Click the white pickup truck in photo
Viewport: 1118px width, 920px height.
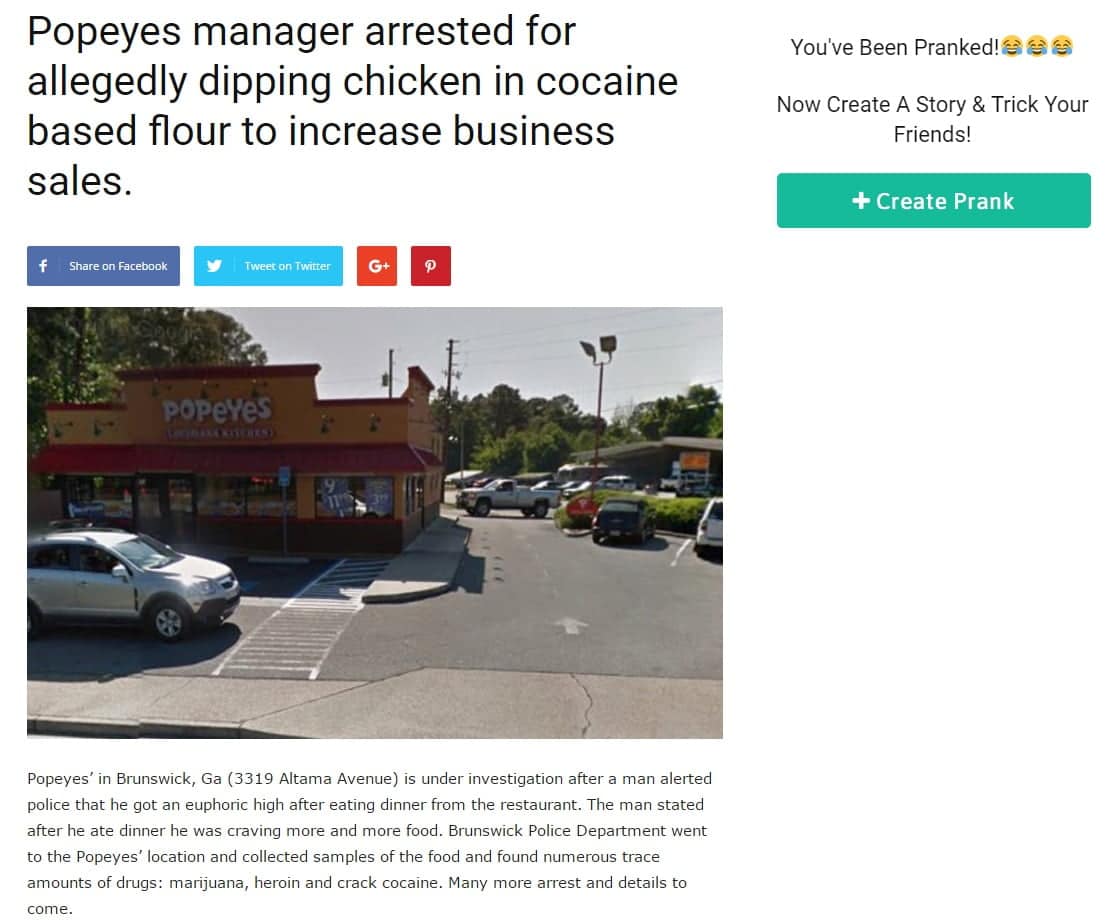(508, 497)
